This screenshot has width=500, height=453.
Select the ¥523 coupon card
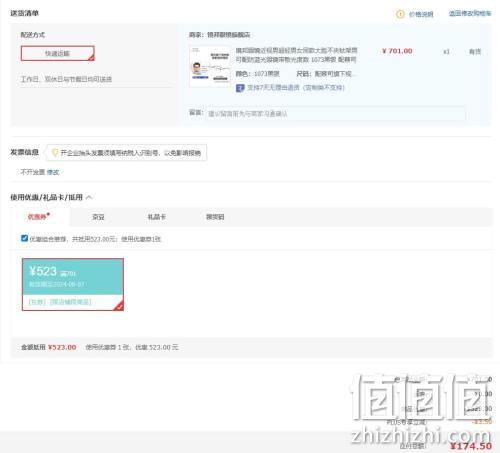pyautogui.click(x=73, y=284)
